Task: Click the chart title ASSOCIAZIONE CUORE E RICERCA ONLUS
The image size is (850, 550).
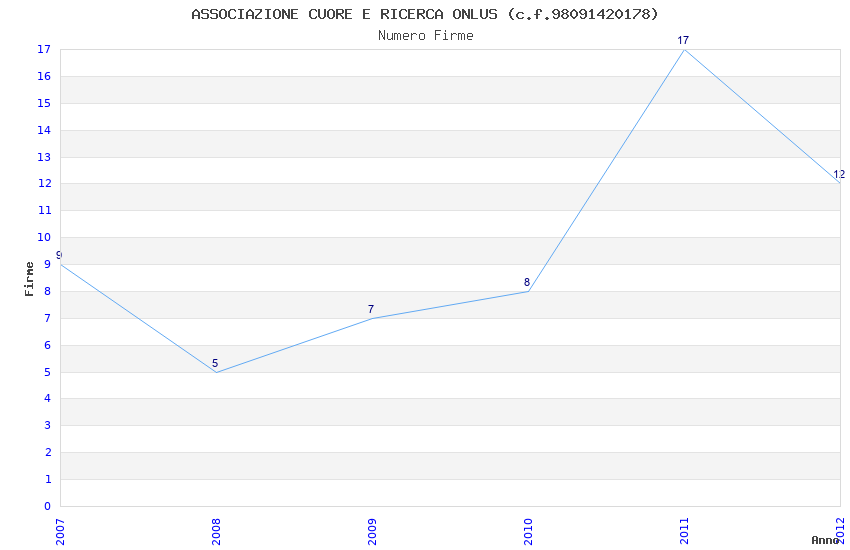Action: [x=425, y=14]
